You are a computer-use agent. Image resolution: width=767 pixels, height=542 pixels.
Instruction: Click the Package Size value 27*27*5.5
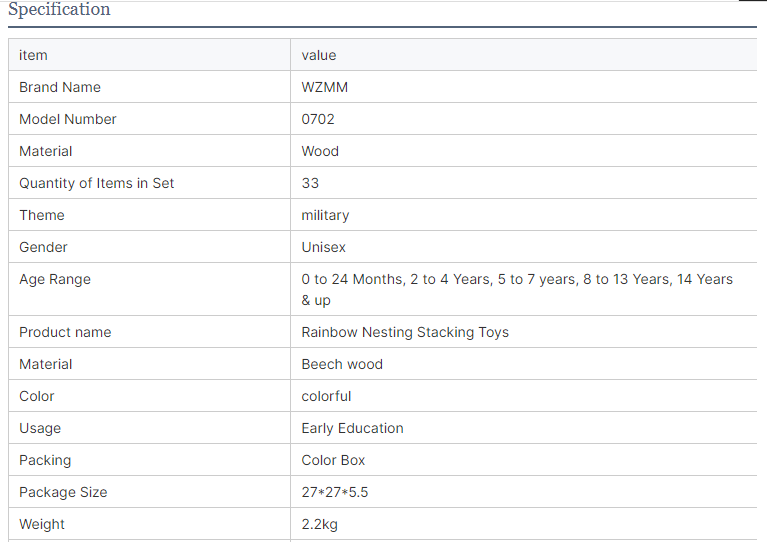click(x=335, y=492)
